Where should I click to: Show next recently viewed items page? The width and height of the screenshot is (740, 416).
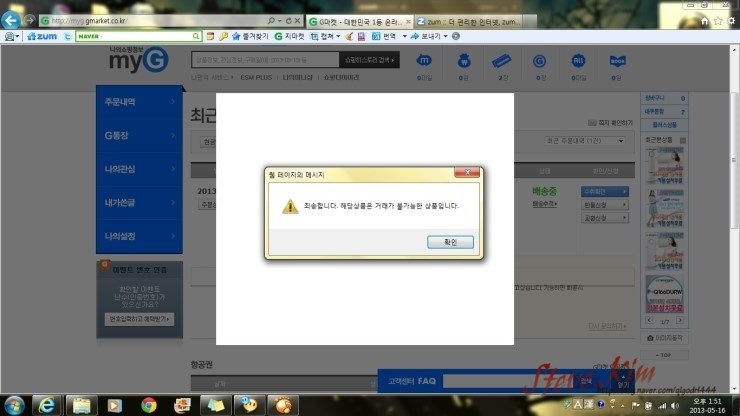(x=680, y=321)
